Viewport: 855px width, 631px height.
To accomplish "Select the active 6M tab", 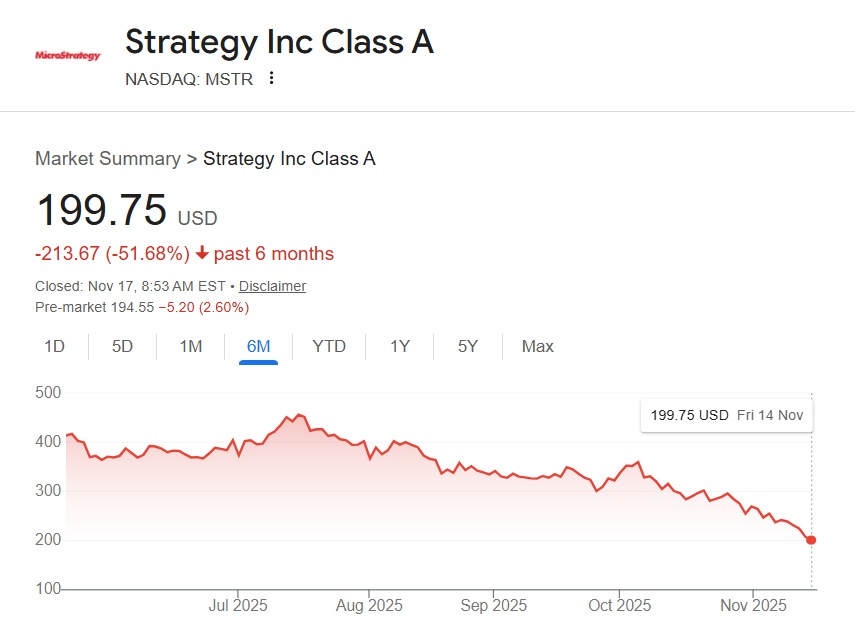I will pos(258,346).
